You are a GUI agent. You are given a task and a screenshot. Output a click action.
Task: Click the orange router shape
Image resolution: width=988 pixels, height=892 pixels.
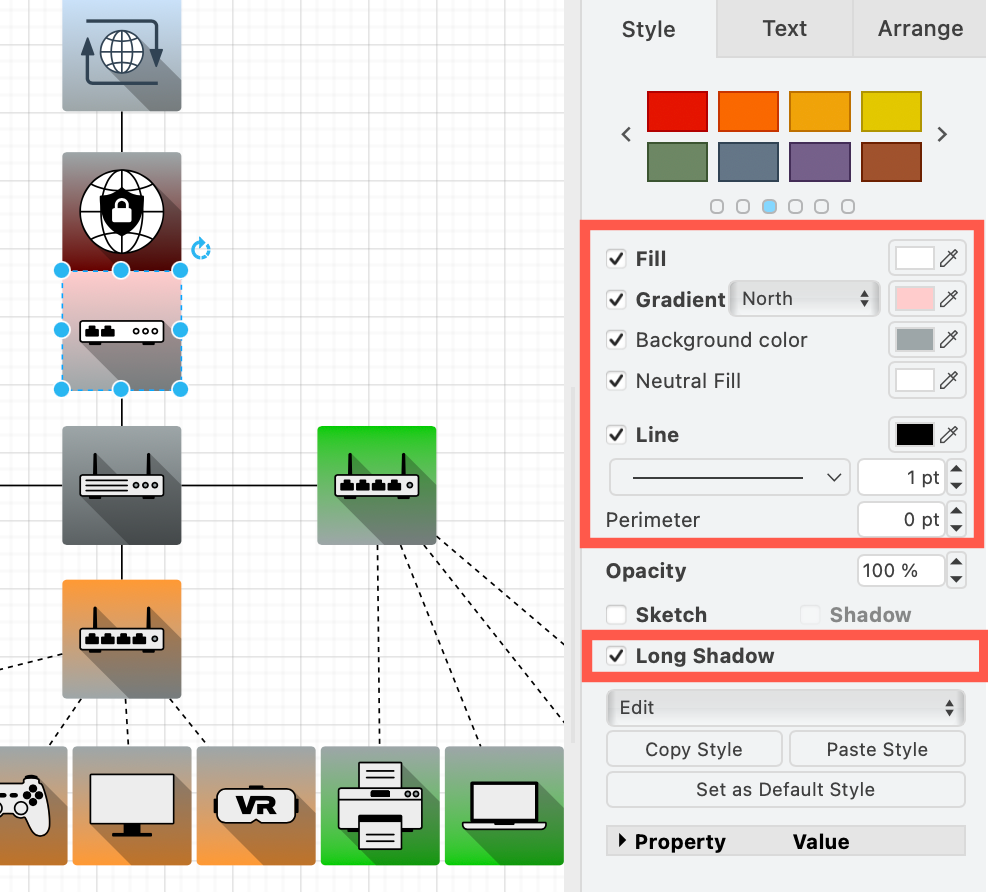click(121, 637)
